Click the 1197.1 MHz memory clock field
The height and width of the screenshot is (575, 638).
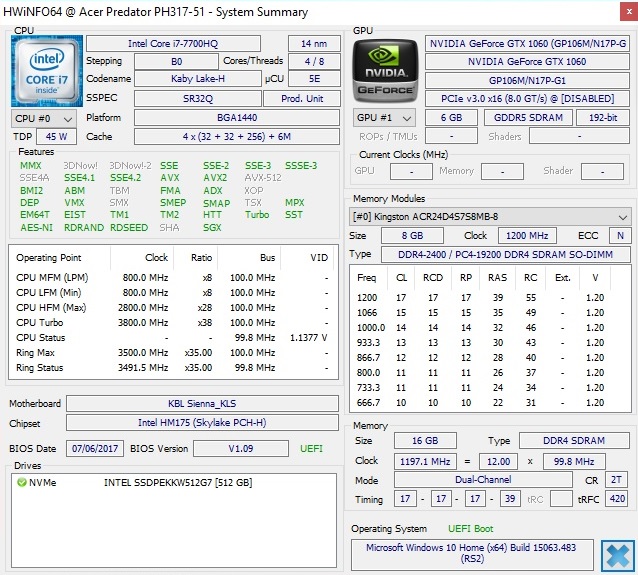tap(425, 461)
